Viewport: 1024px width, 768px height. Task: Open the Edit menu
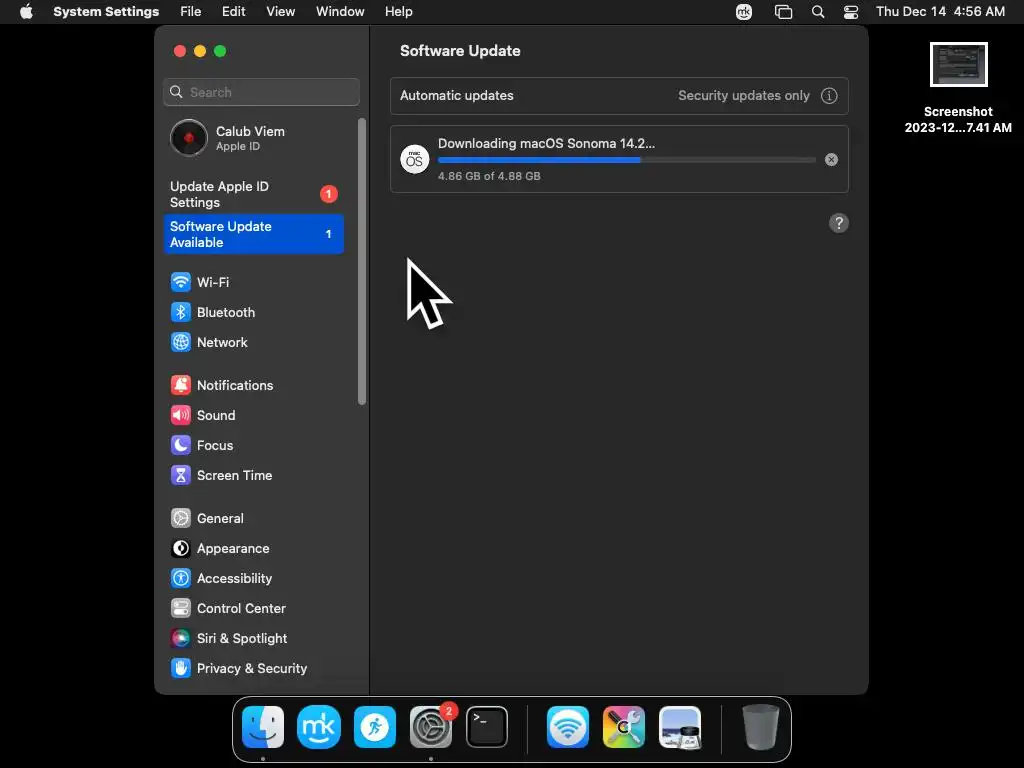pos(233,12)
